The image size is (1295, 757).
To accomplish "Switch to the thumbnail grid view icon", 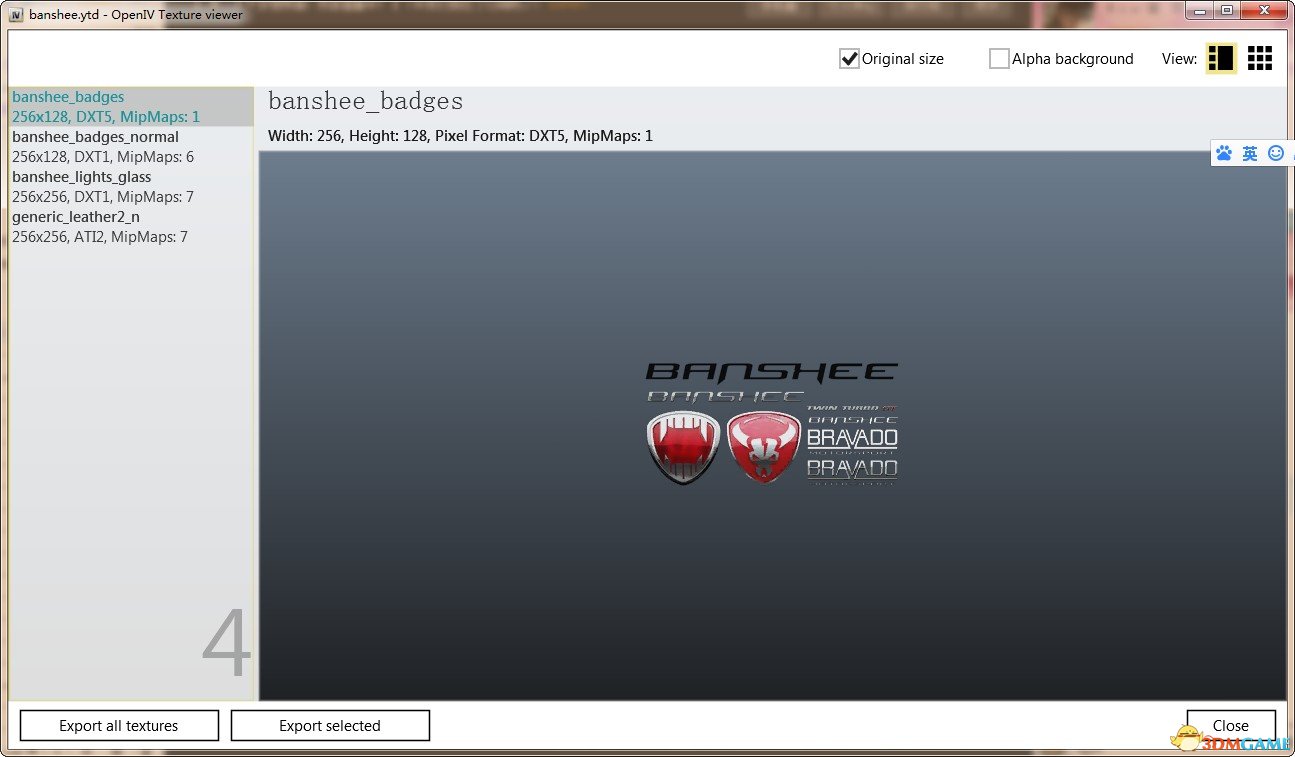I will click(x=1260, y=58).
